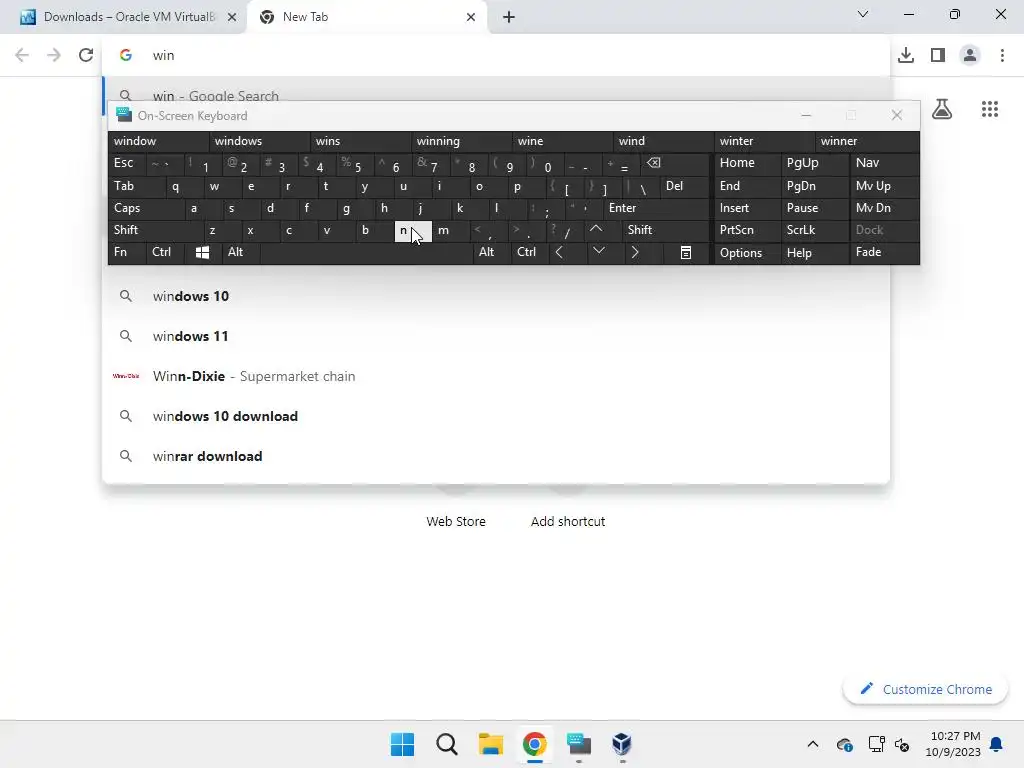Image resolution: width=1024 pixels, height=768 pixels.
Task: Open the Chrome profile avatar
Action: (x=970, y=56)
